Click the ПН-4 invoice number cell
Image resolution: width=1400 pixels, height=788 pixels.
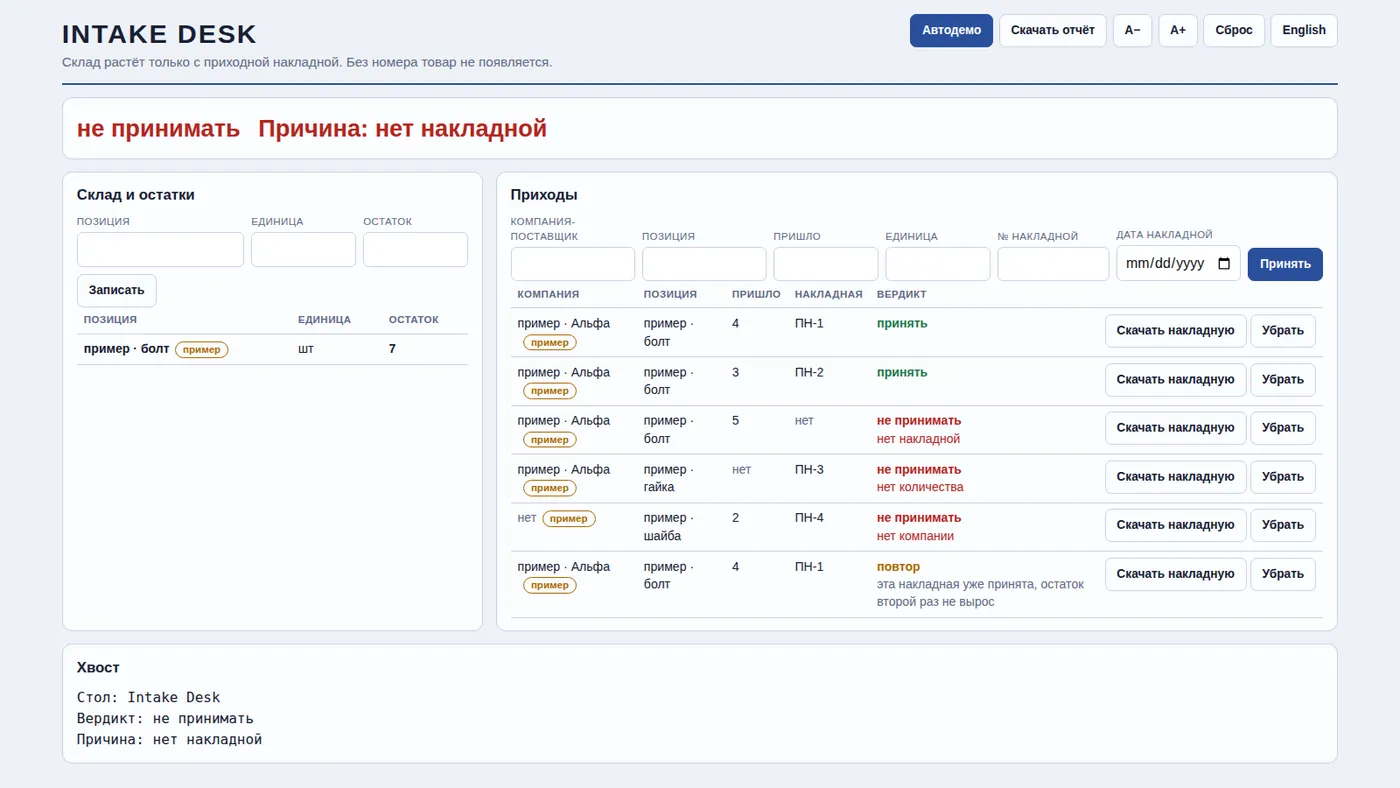pos(809,518)
